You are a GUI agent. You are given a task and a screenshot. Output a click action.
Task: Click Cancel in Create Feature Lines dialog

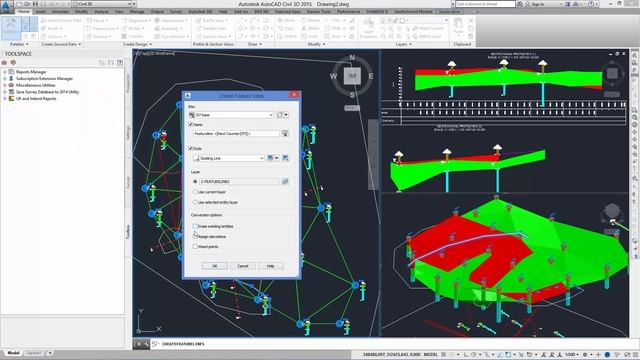pos(243,266)
